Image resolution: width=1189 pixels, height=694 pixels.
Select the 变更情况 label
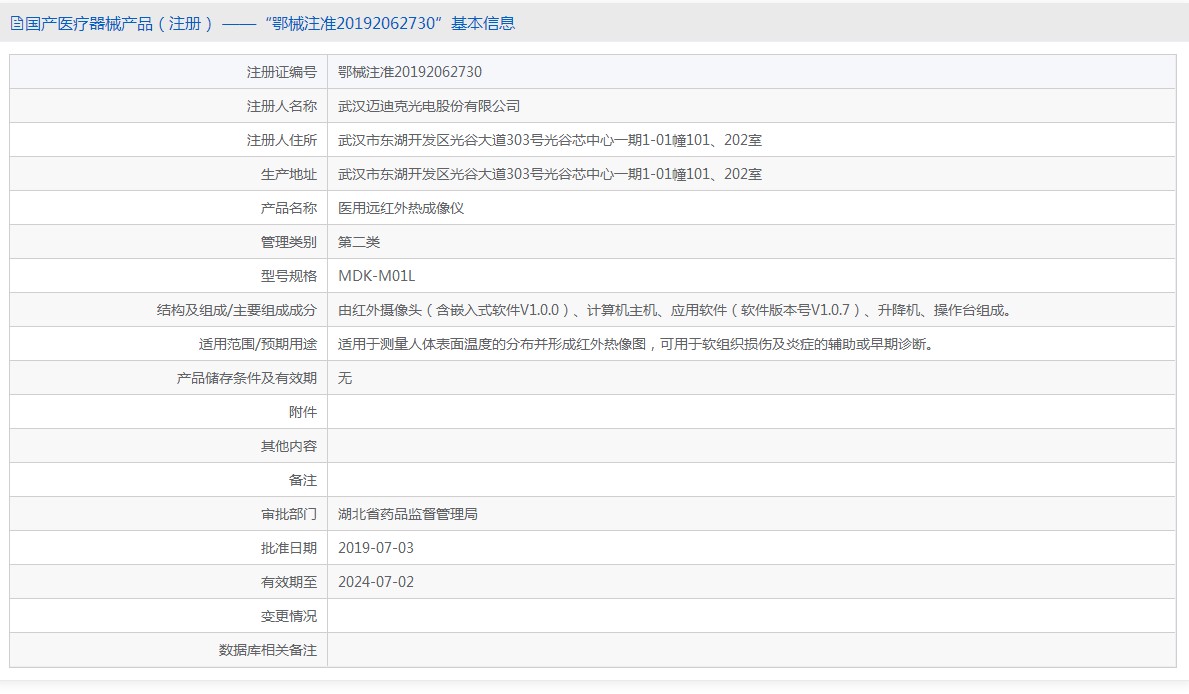click(289, 616)
